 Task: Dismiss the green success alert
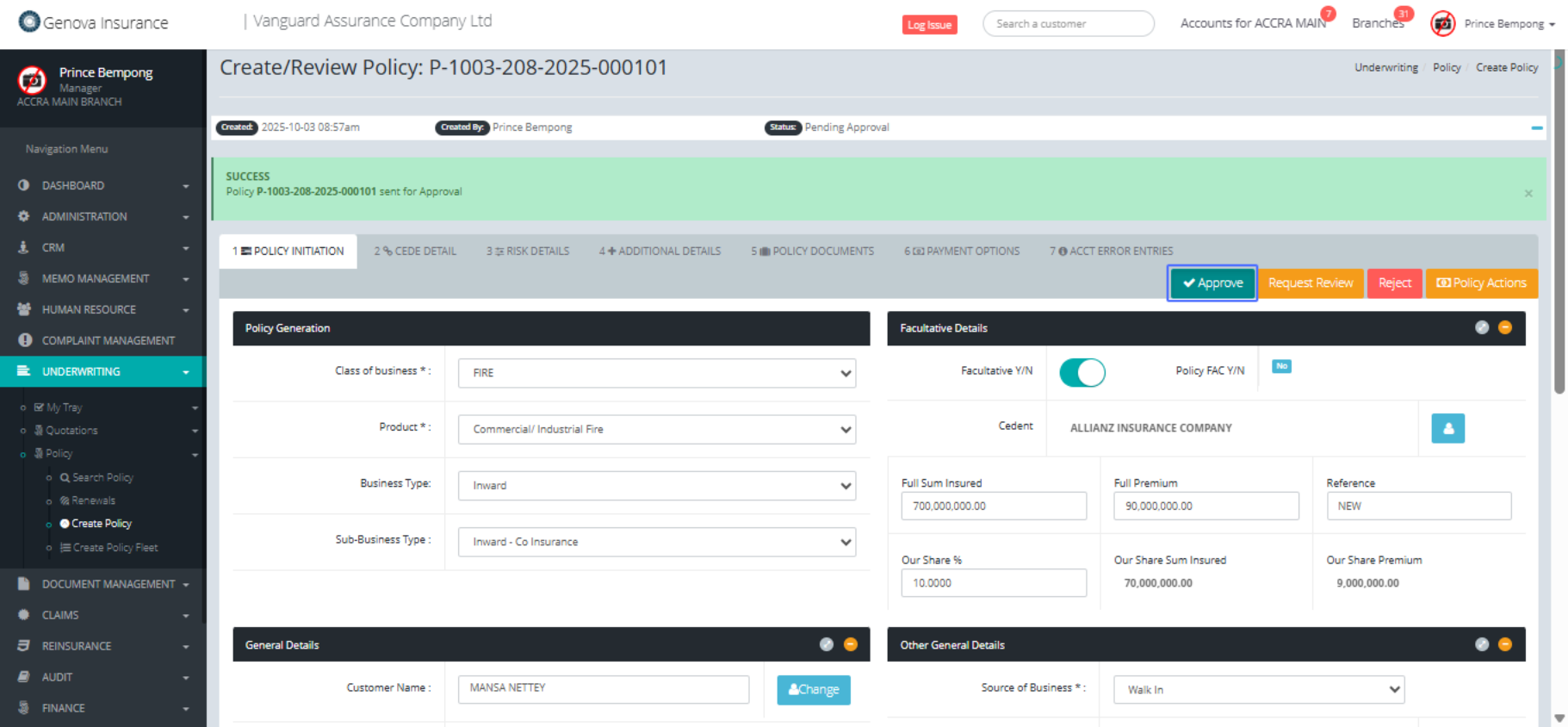[1528, 194]
